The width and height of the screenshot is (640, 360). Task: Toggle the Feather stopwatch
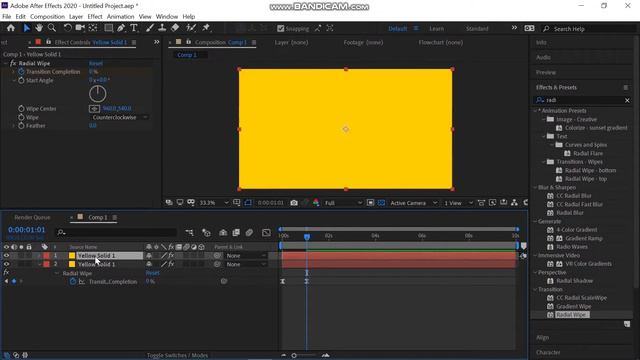21,126
